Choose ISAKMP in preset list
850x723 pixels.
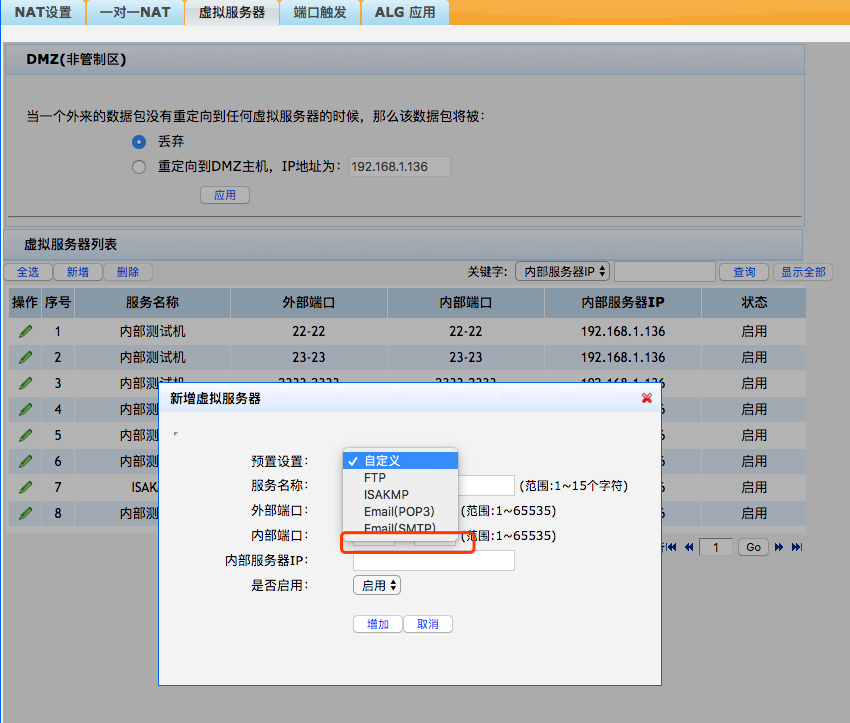click(x=401, y=494)
